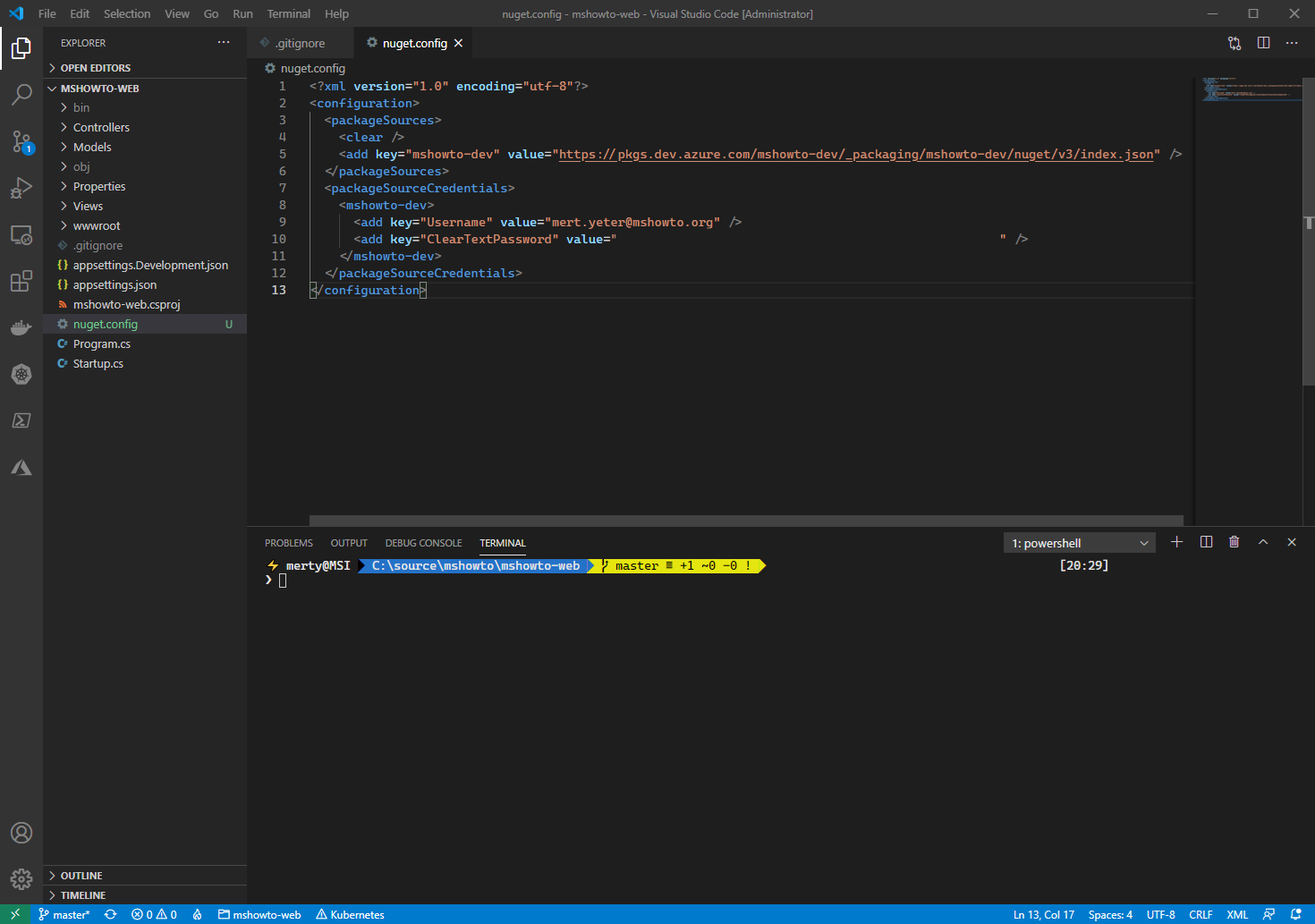Collapse the MSHOWTO-WEB folder section
Viewport: 1315px width, 924px height.
point(145,89)
